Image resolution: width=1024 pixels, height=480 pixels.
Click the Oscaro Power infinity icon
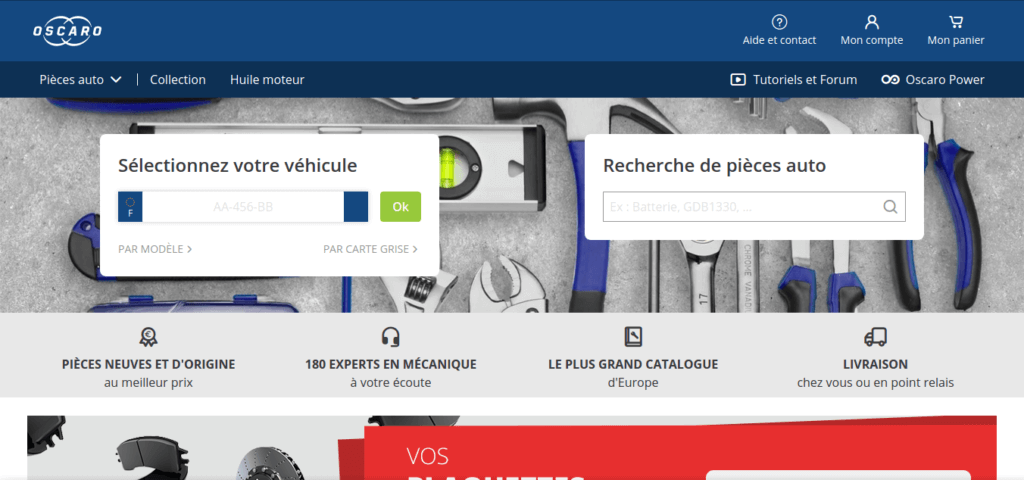(x=890, y=80)
